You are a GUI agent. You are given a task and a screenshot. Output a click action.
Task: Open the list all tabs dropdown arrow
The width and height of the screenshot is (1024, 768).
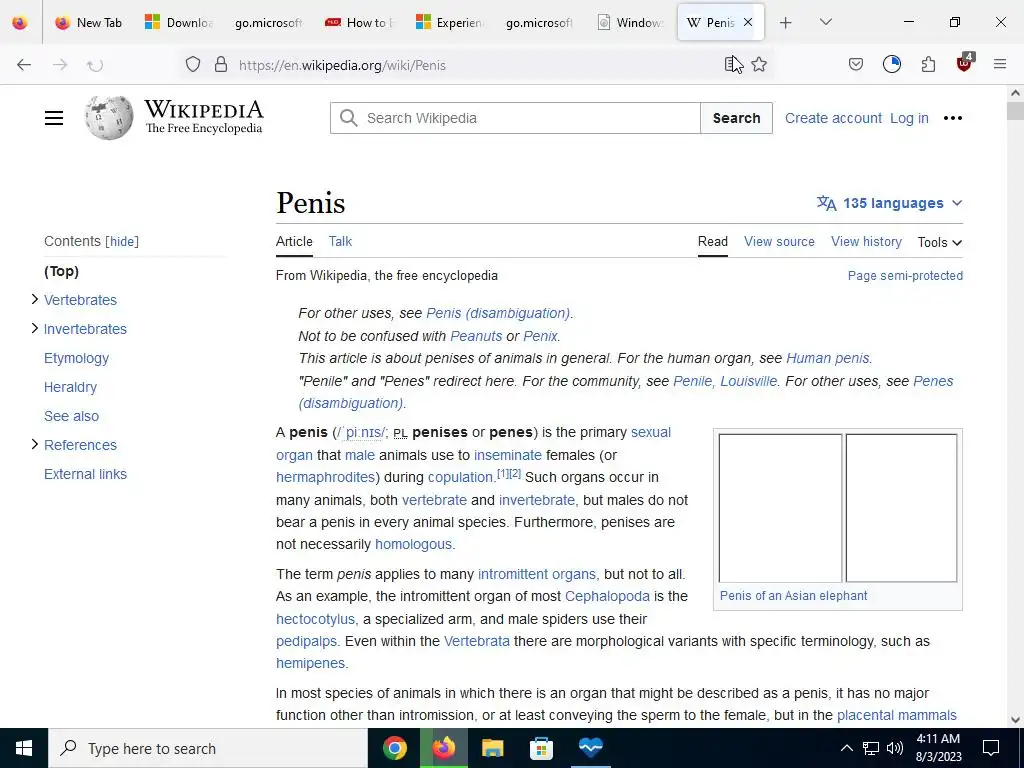pos(826,22)
